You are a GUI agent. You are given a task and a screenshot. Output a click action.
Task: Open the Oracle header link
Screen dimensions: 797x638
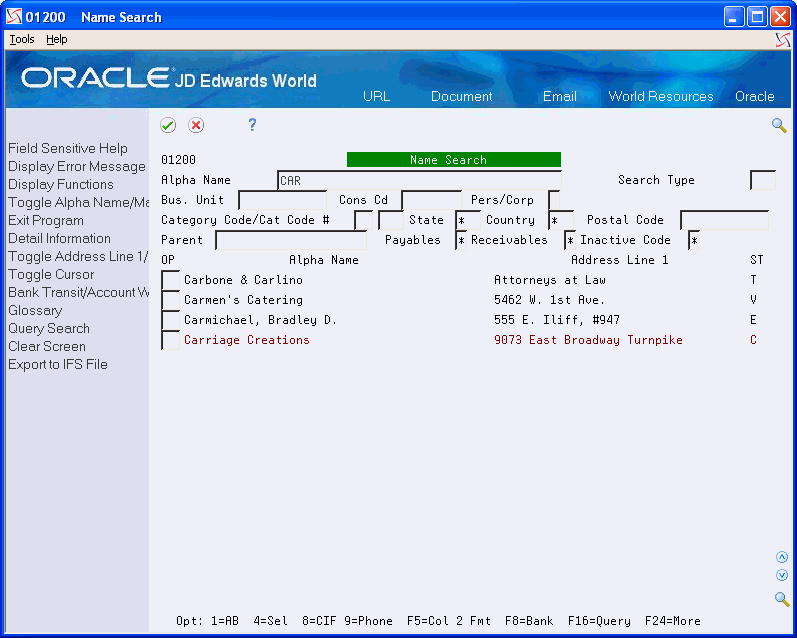[755, 97]
